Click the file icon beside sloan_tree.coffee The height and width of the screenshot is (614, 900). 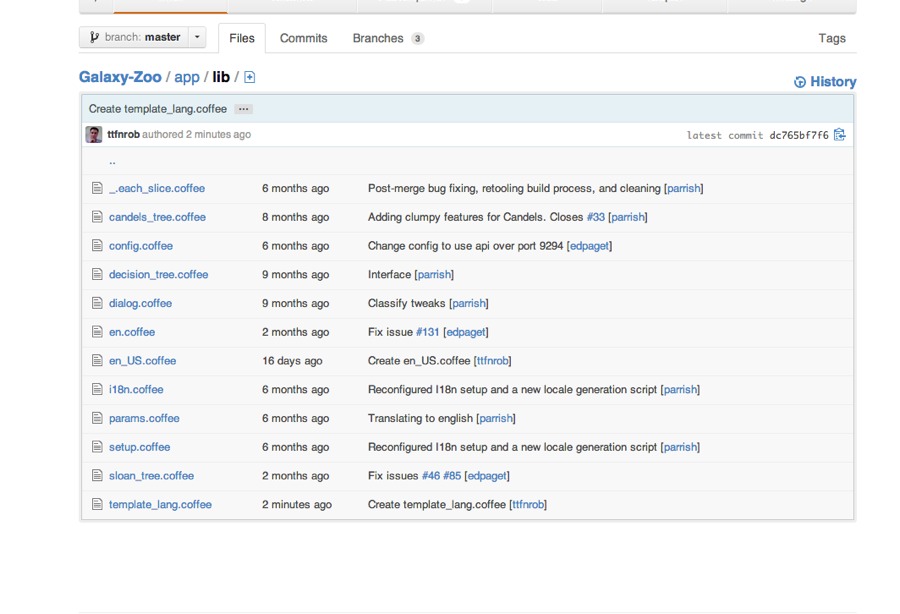[97, 476]
